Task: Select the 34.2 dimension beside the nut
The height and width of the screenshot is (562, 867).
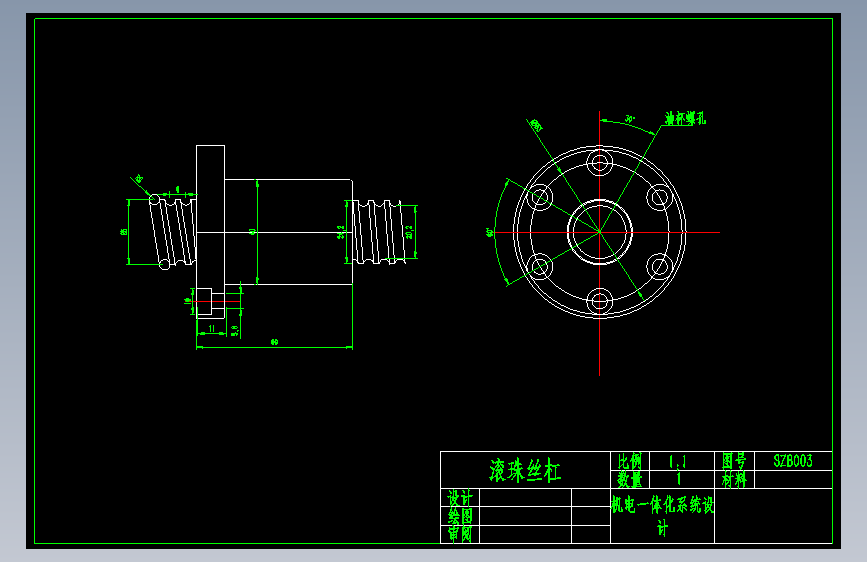Action: [341, 232]
